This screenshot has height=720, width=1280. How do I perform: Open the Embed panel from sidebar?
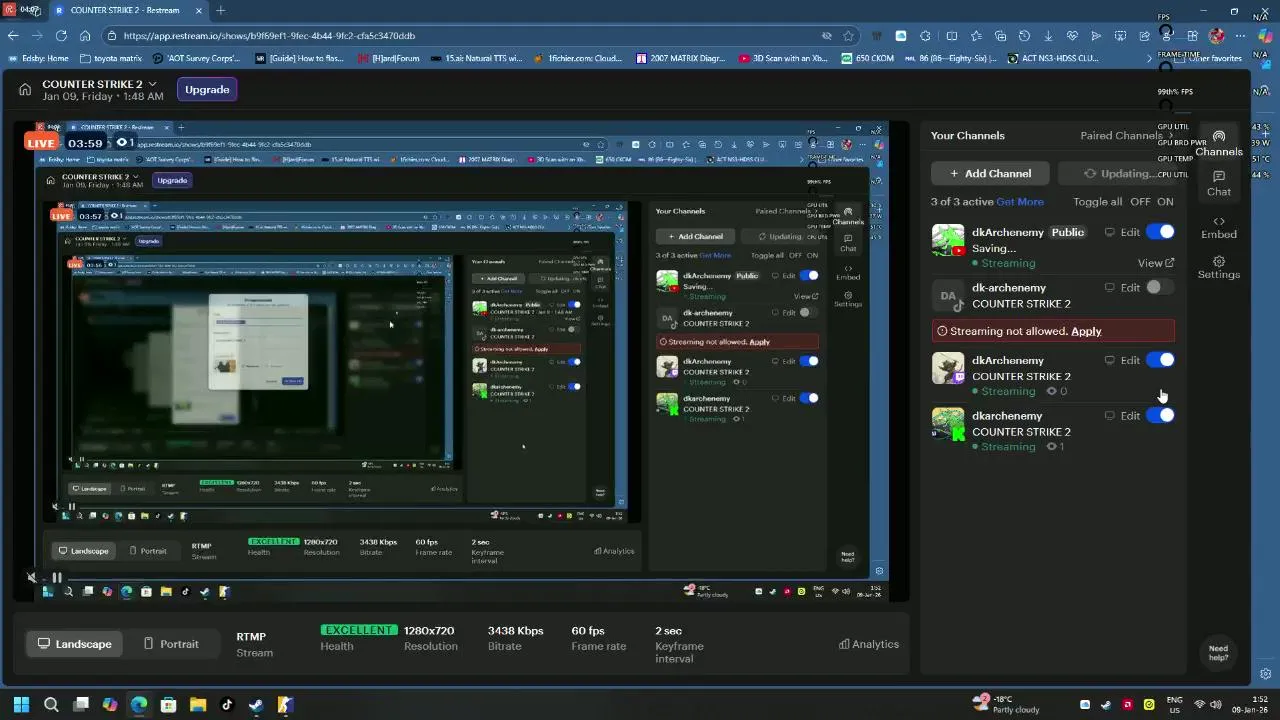click(1218, 227)
